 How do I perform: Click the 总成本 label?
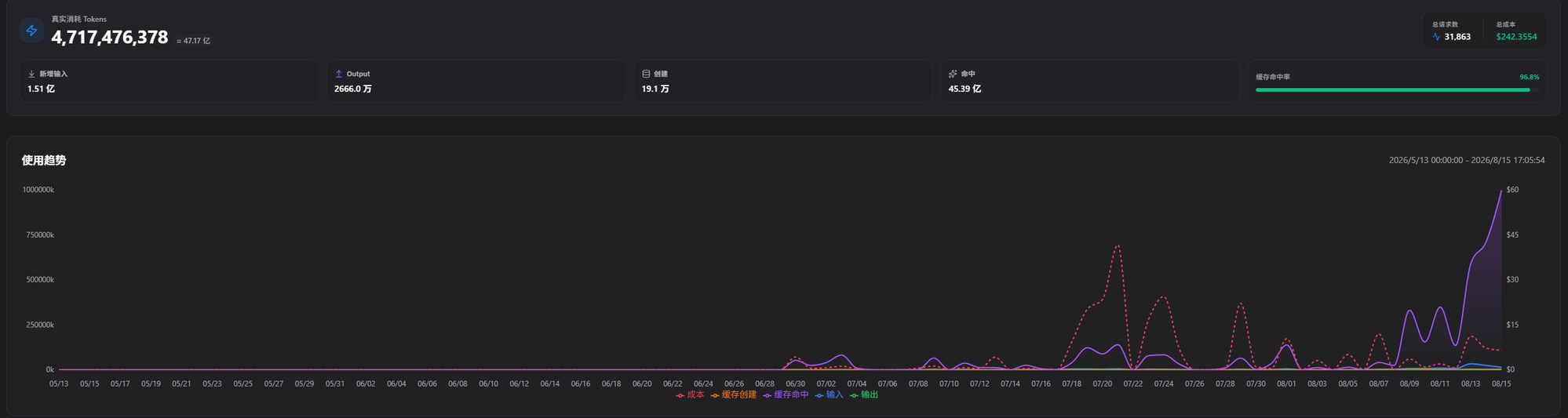(1505, 24)
